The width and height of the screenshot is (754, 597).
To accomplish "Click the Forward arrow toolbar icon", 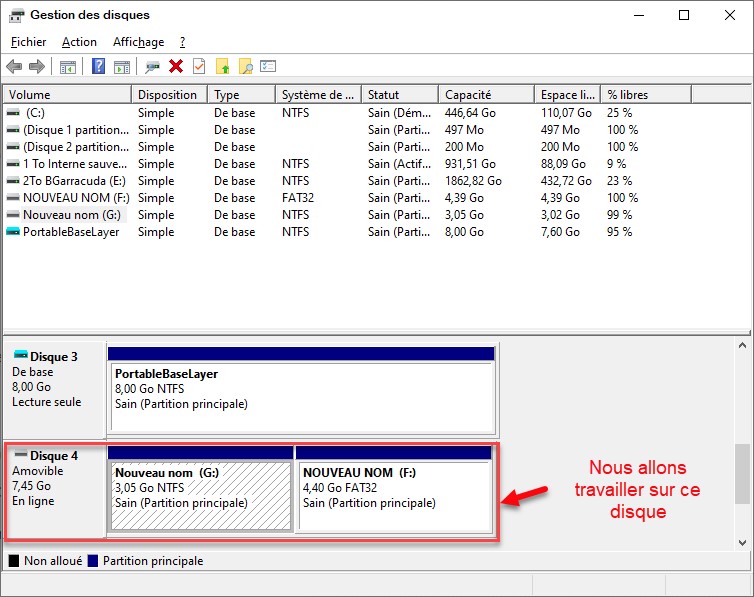I will (37, 66).
